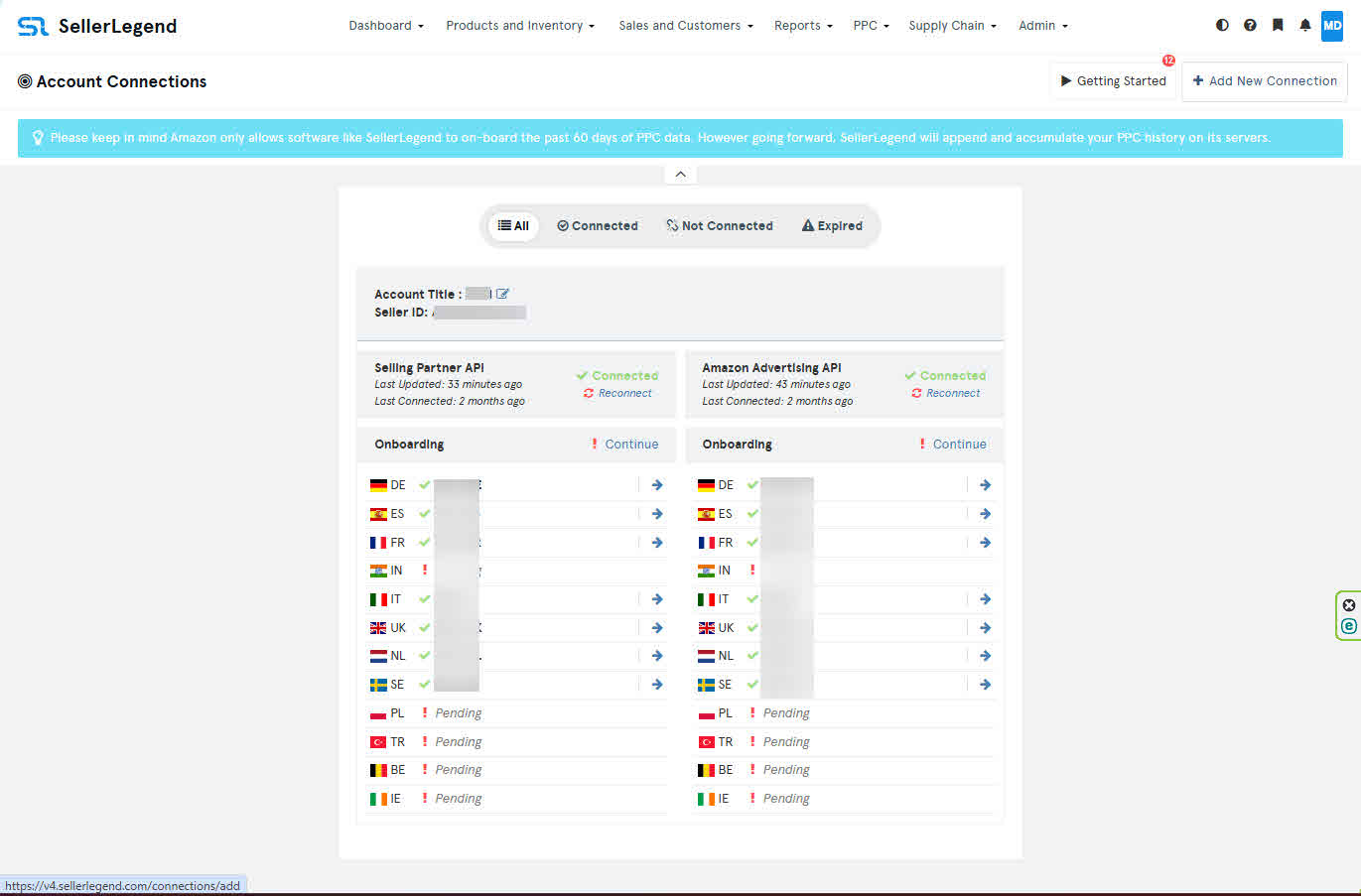
Task: Open UK arrow in Selling Partner API
Action: pos(657,628)
